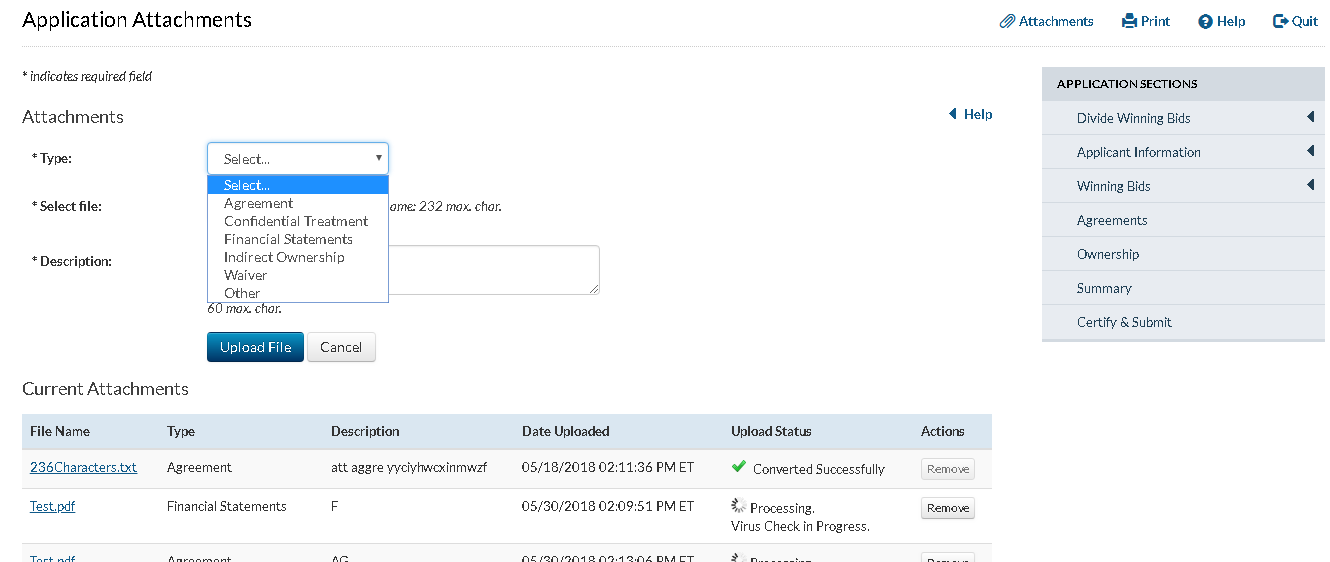The height and width of the screenshot is (562, 1330).
Task: Click the Quit exit icon
Action: click(x=1280, y=21)
